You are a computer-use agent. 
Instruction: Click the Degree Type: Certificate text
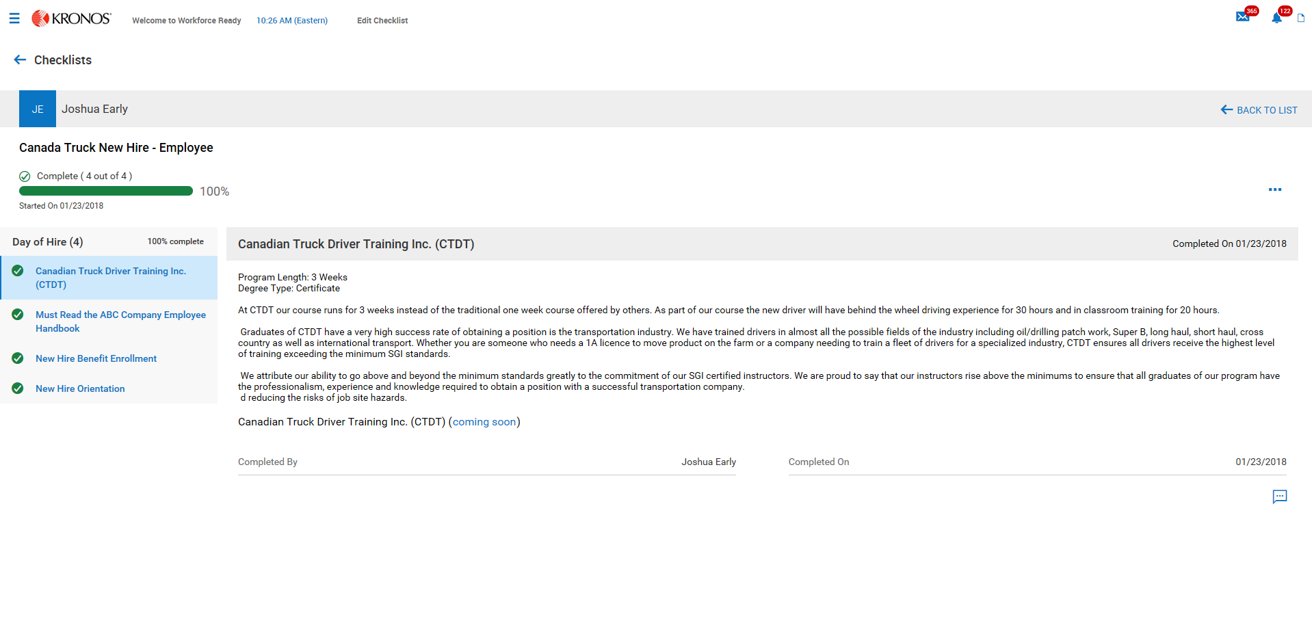point(289,288)
